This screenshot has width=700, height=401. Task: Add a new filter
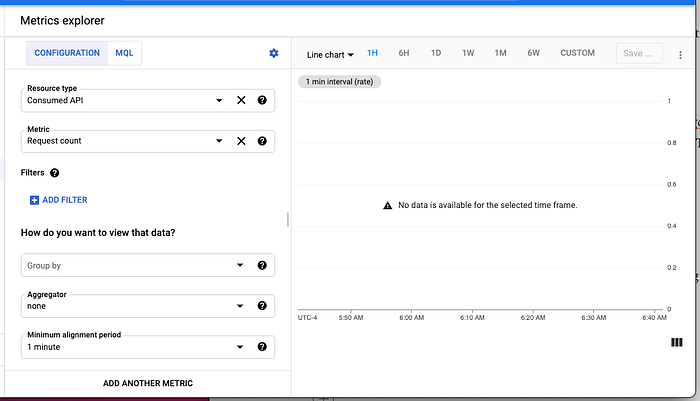click(58, 200)
